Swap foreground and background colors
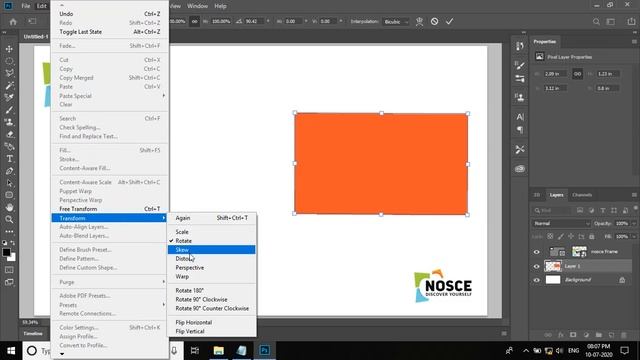640x360 pixels. pos(13,243)
